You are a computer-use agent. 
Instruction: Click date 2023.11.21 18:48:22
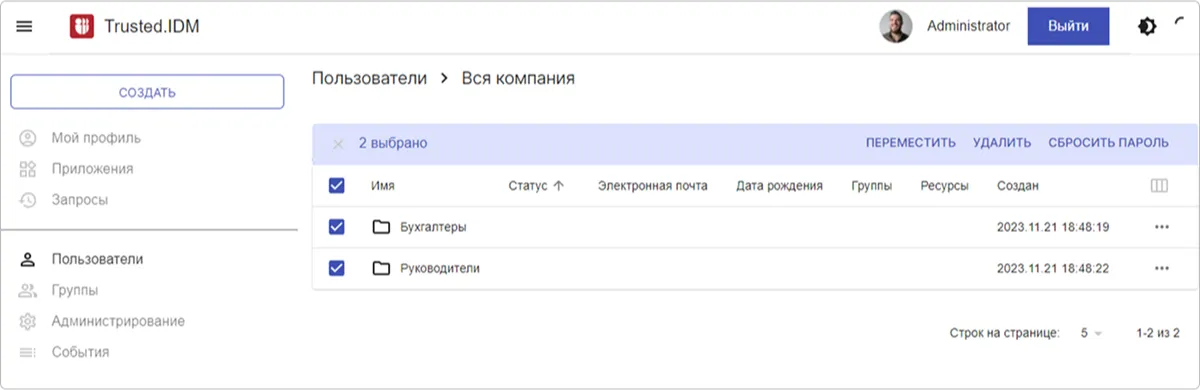1053,268
